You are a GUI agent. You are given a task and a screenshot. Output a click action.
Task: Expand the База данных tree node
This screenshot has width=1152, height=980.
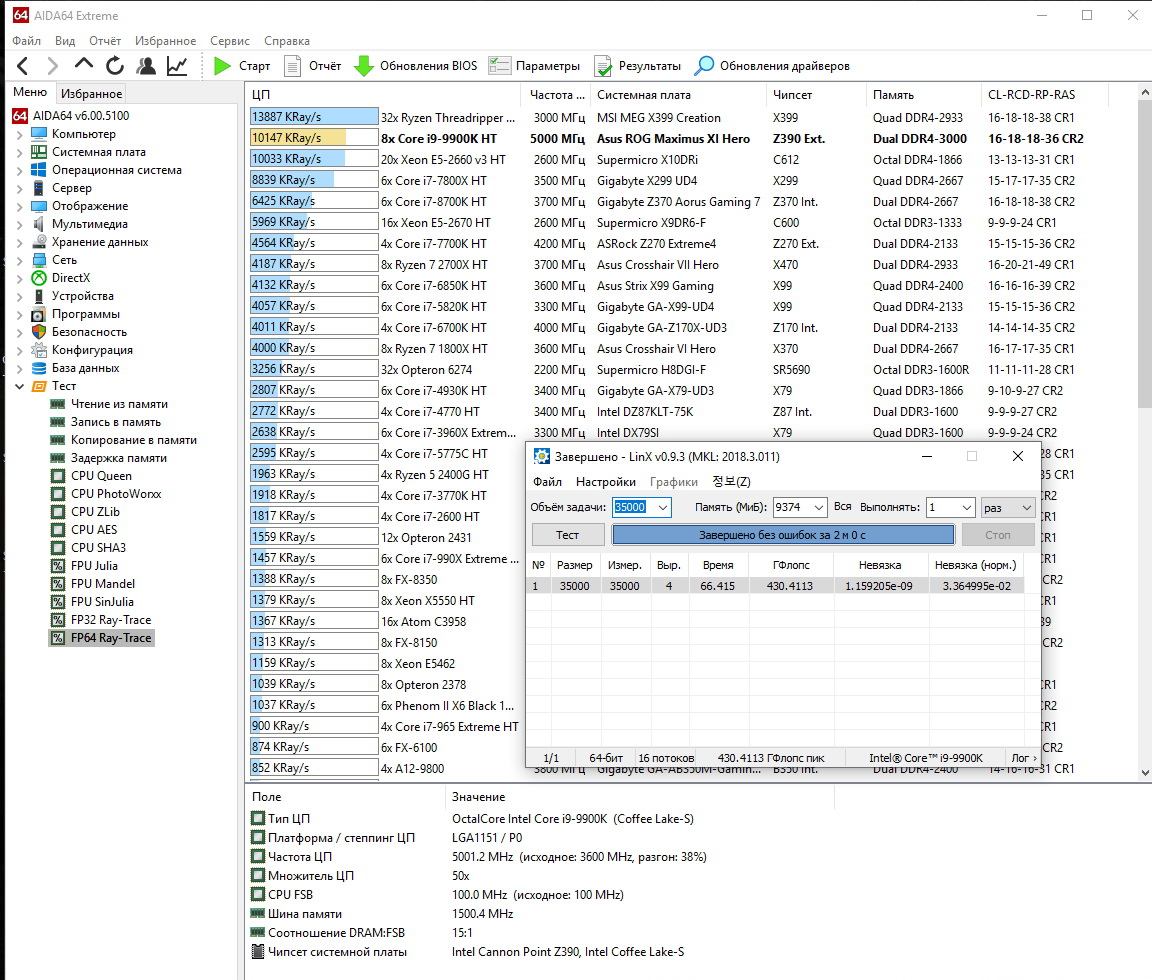click(20, 368)
